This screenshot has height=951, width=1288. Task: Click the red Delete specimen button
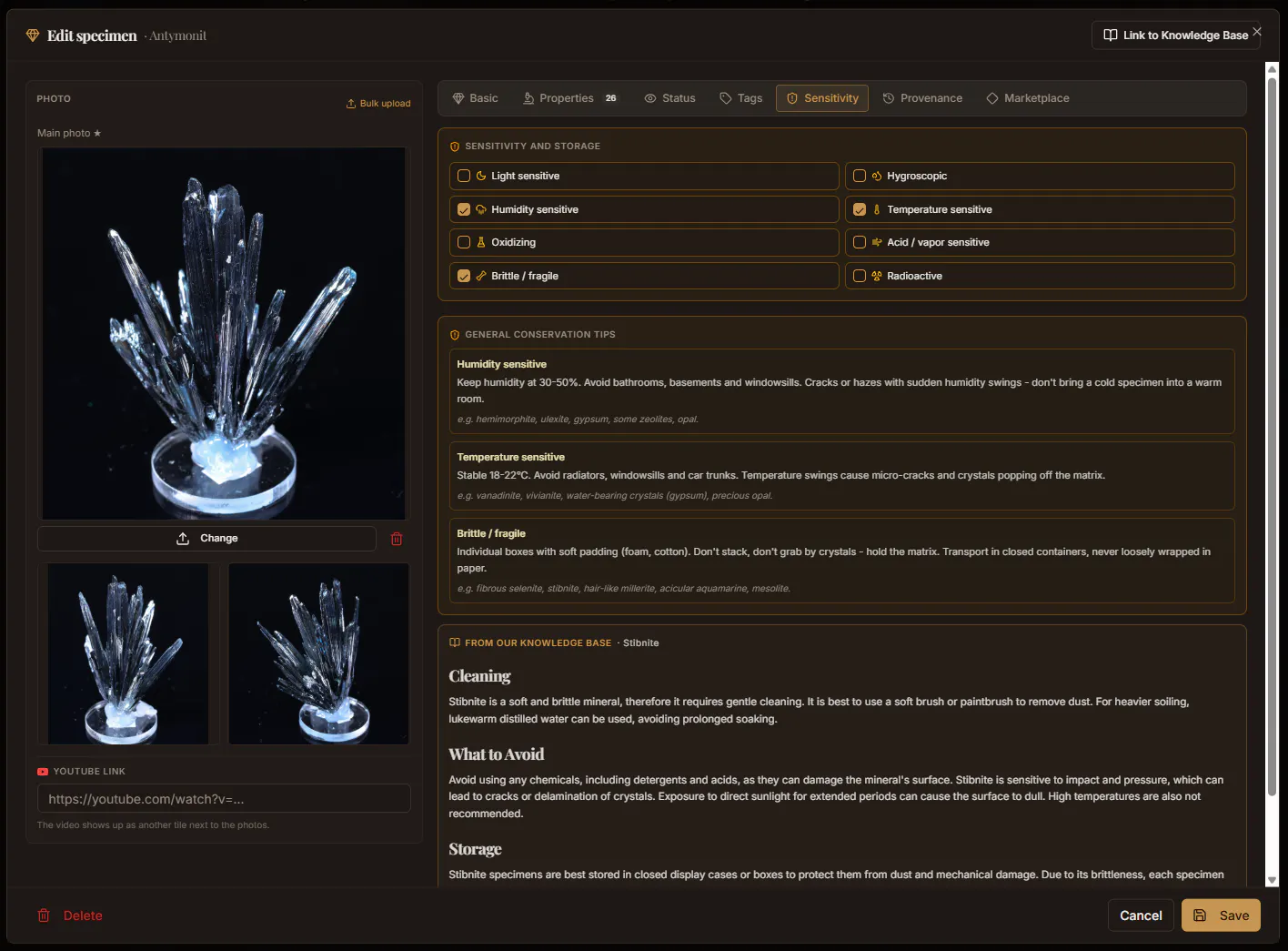click(x=70, y=916)
